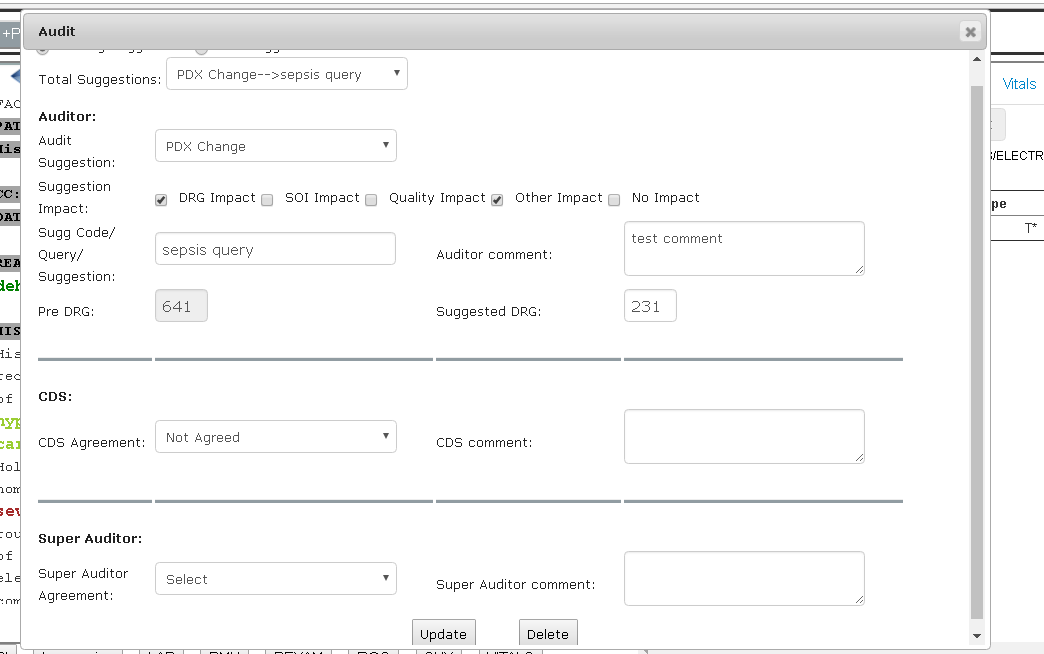Click the Update button
The width and height of the screenshot is (1044, 654).
point(443,633)
